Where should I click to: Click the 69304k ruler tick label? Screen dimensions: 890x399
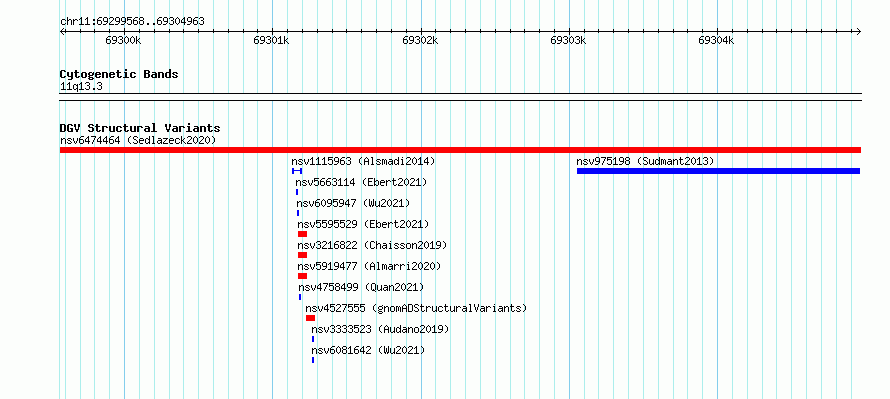[x=716, y=40]
